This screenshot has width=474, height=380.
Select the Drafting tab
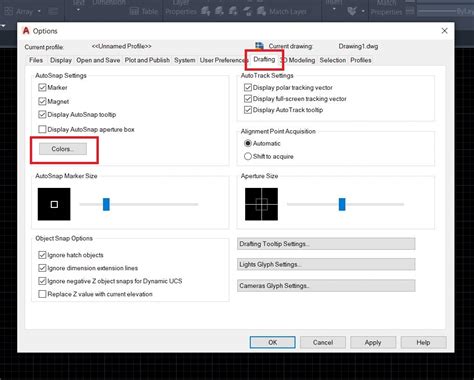[x=264, y=59]
